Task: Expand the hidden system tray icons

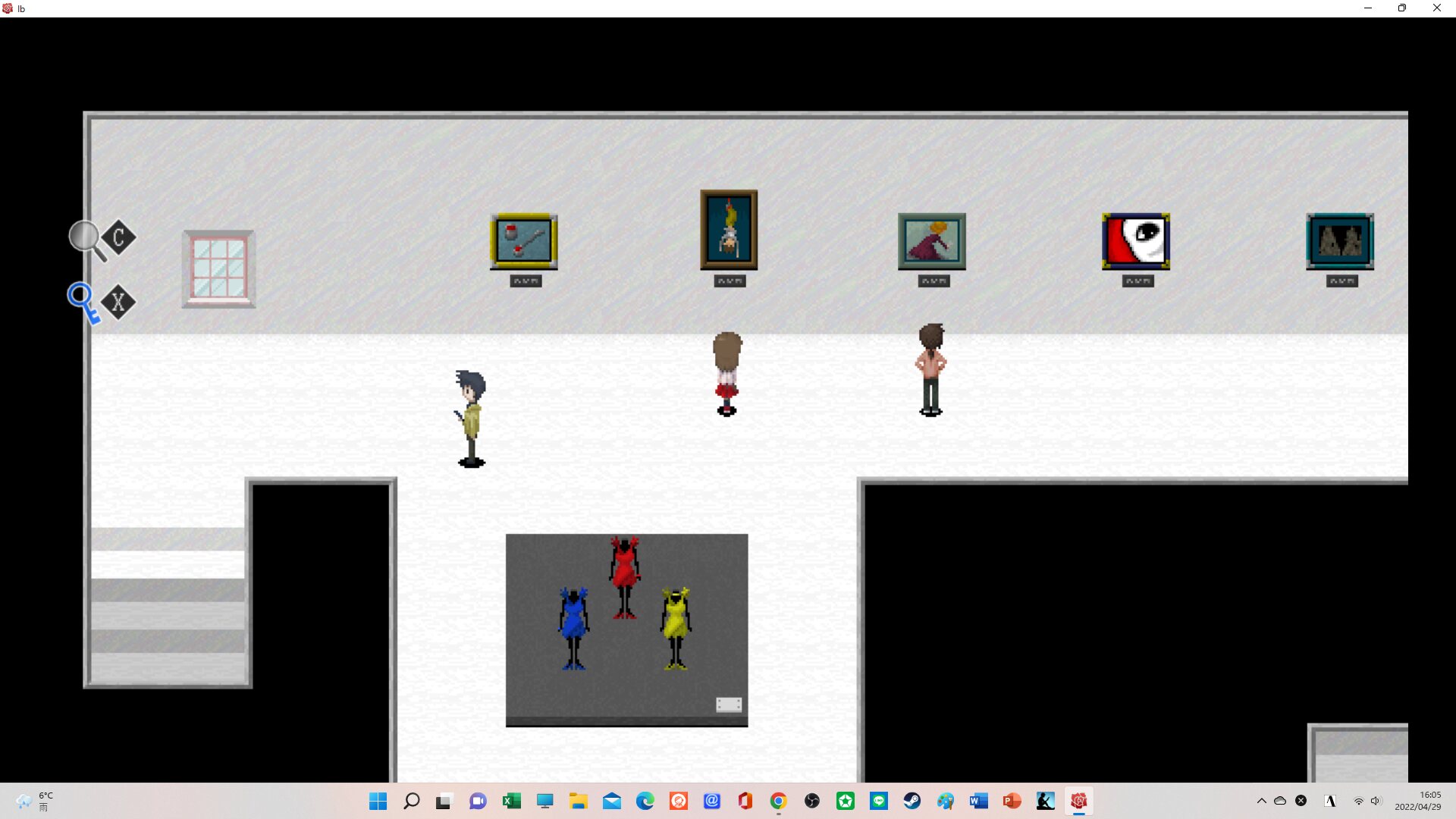Action: pyautogui.click(x=1262, y=801)
